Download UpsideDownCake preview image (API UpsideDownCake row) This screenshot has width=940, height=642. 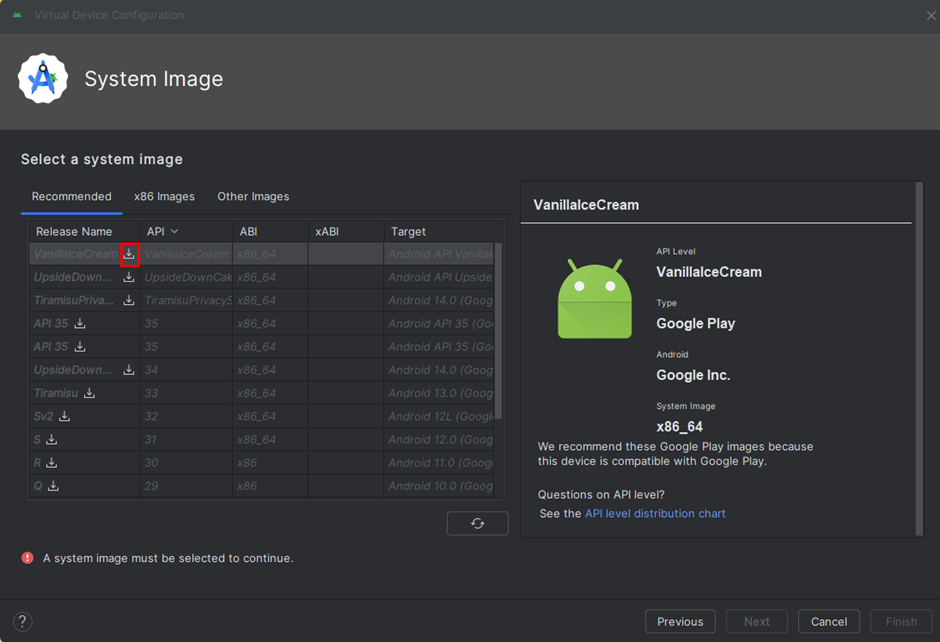point(129,277)
